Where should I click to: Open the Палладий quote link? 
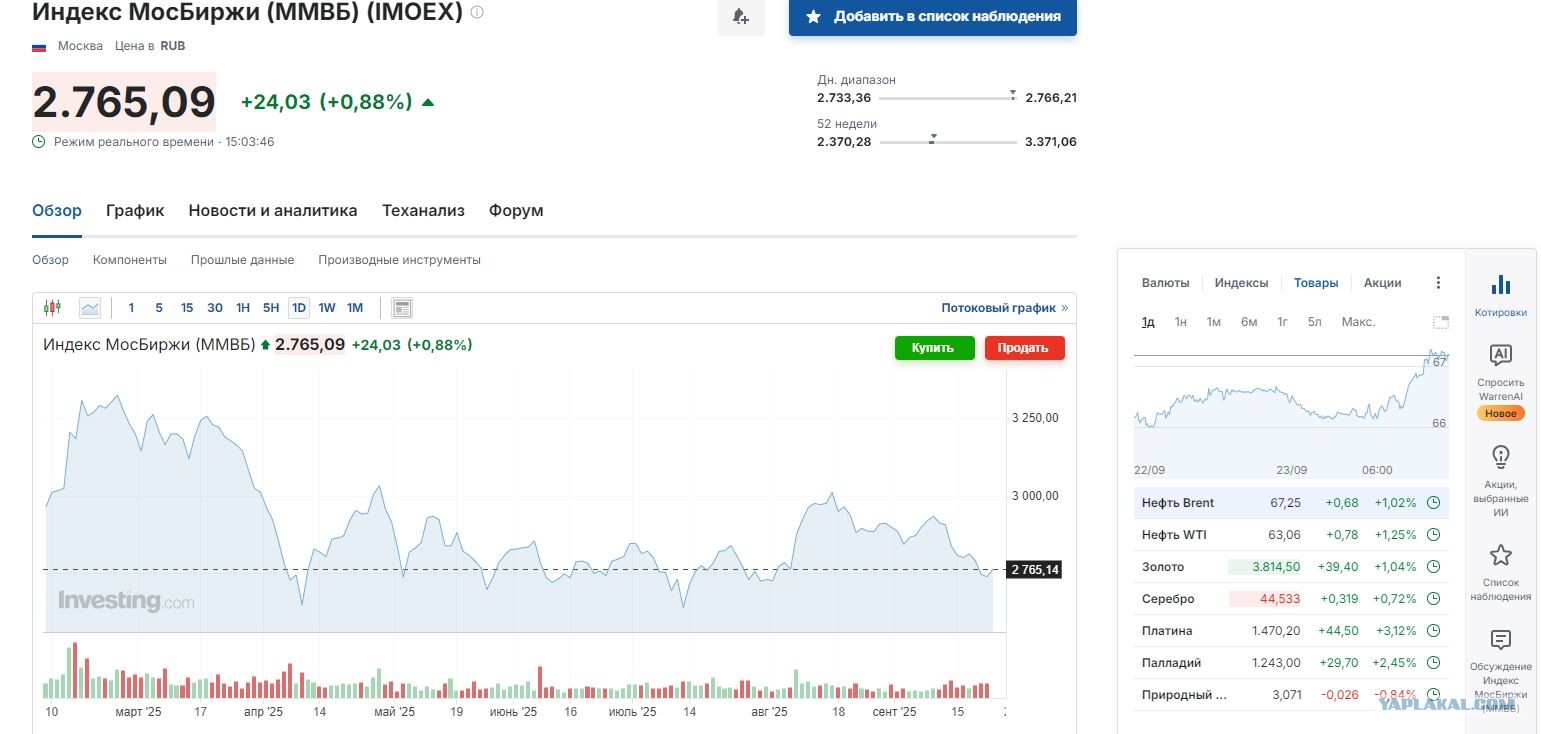click(1172, 663)
